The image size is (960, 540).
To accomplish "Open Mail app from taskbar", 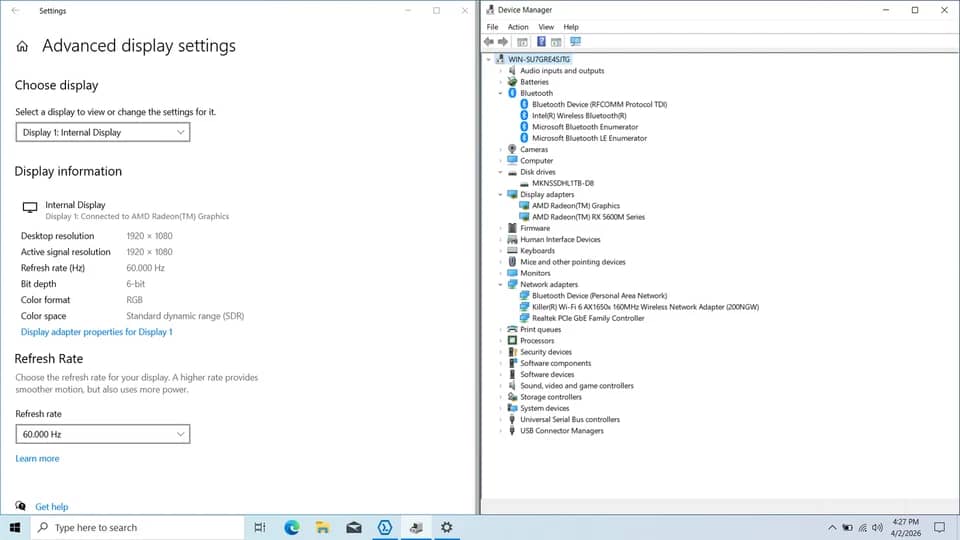I will click(x=354, y=527).
